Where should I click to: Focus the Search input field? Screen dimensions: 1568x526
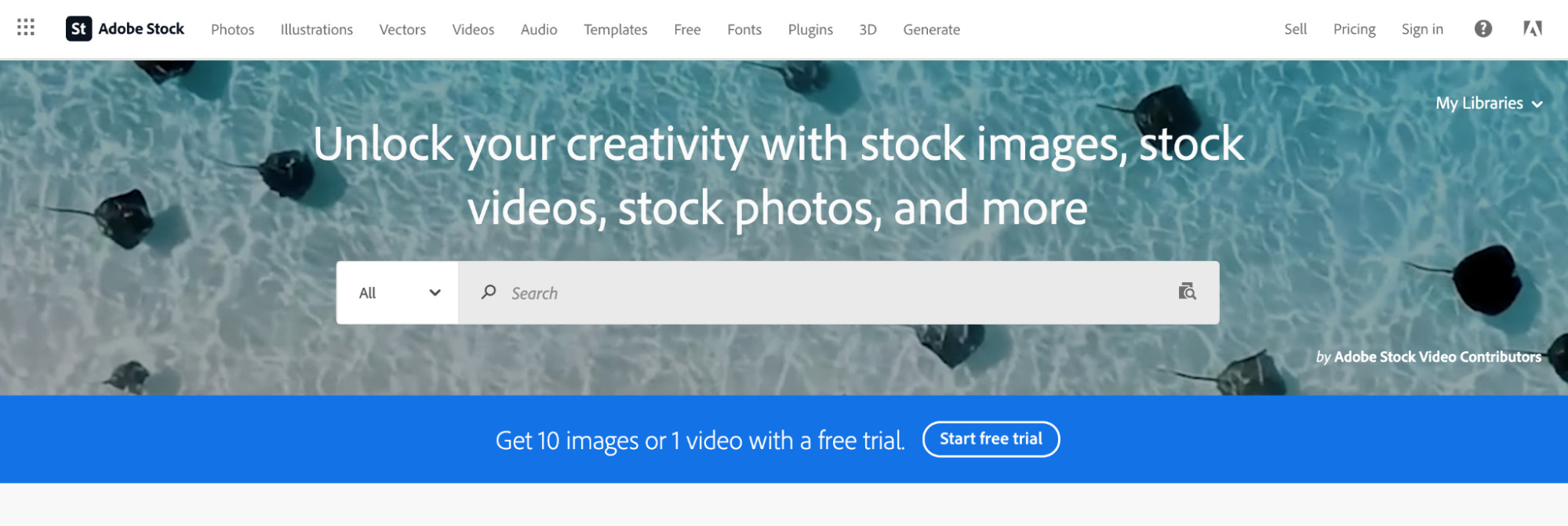(x=839, y=292)
